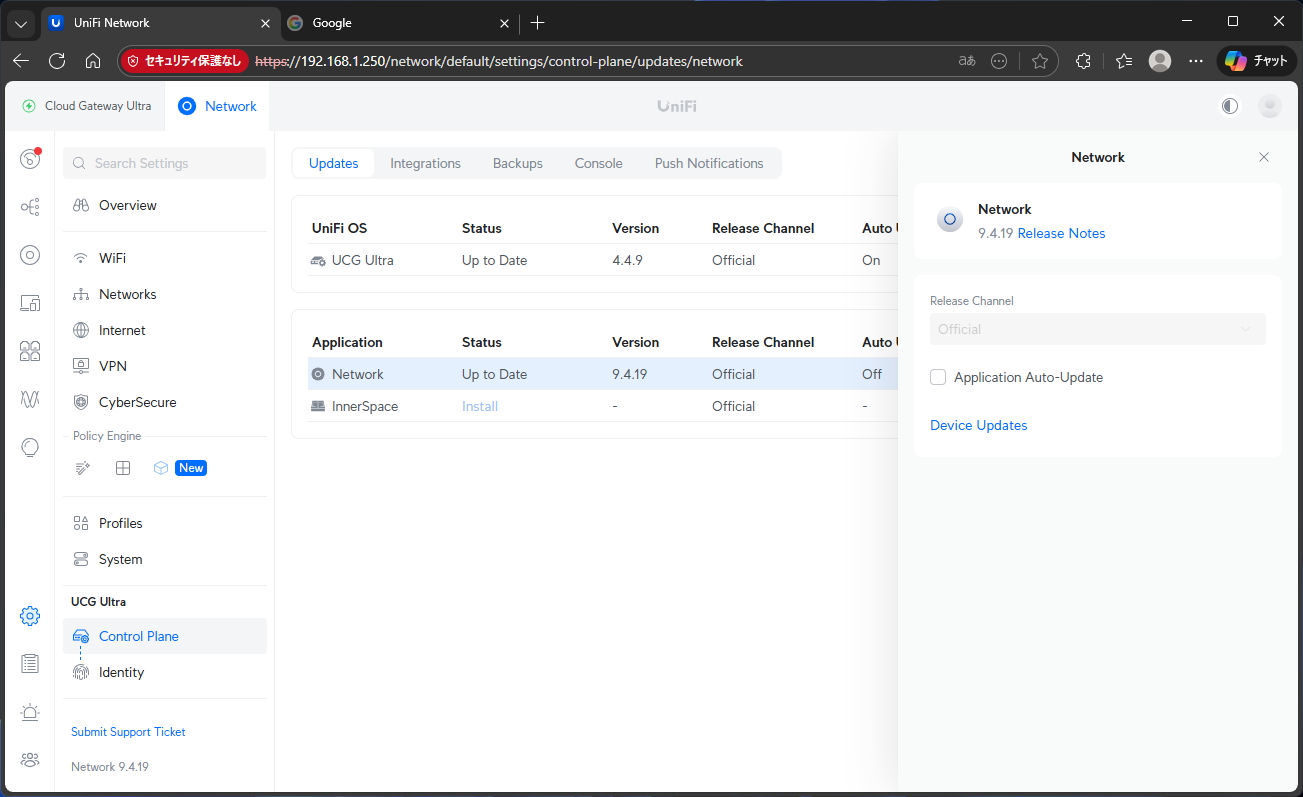Open the Dashboard icon with red notification dot
The image size is (1303, 797).
tap(30, 159)
